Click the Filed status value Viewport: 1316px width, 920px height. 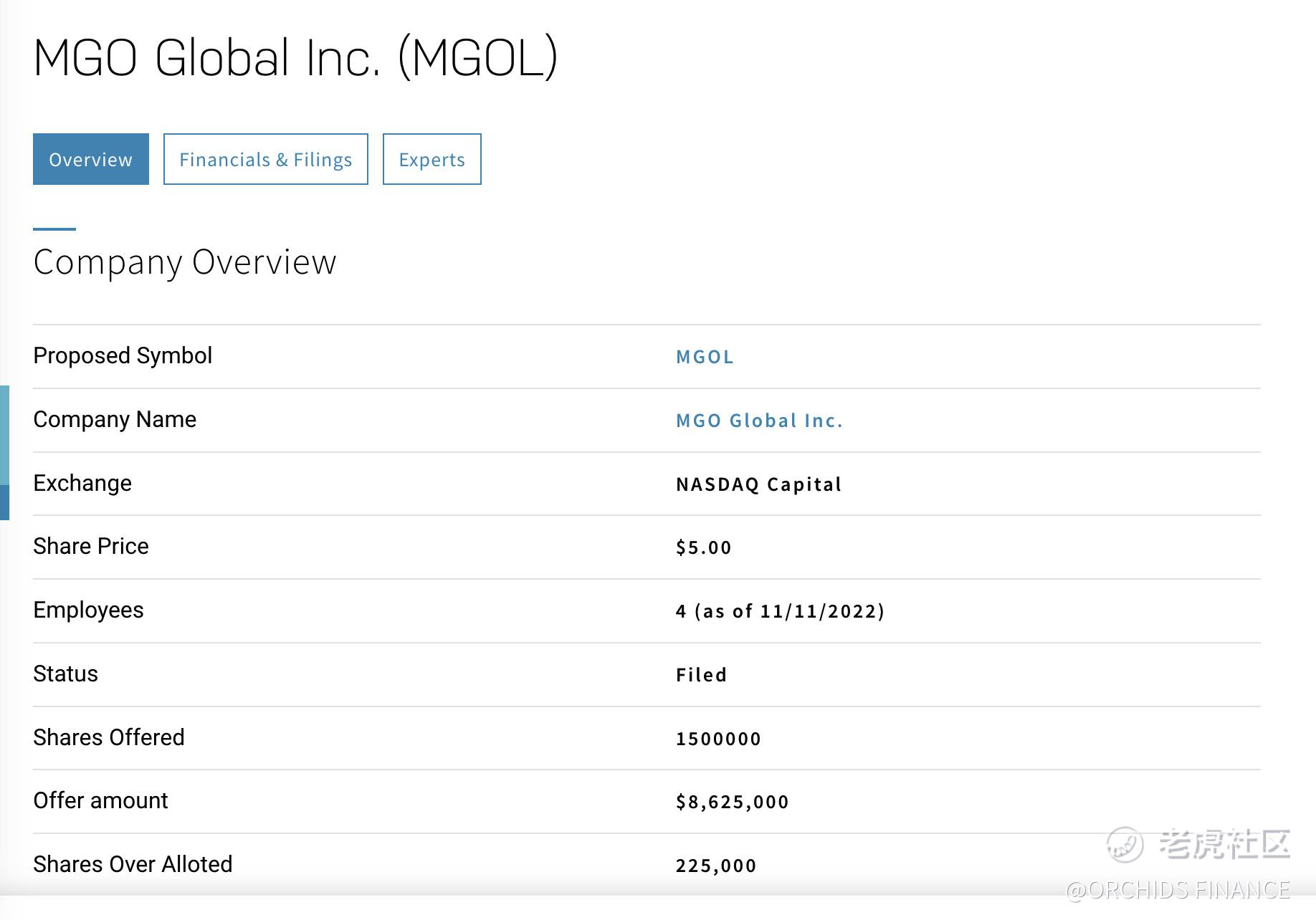[x=701, y=675]
